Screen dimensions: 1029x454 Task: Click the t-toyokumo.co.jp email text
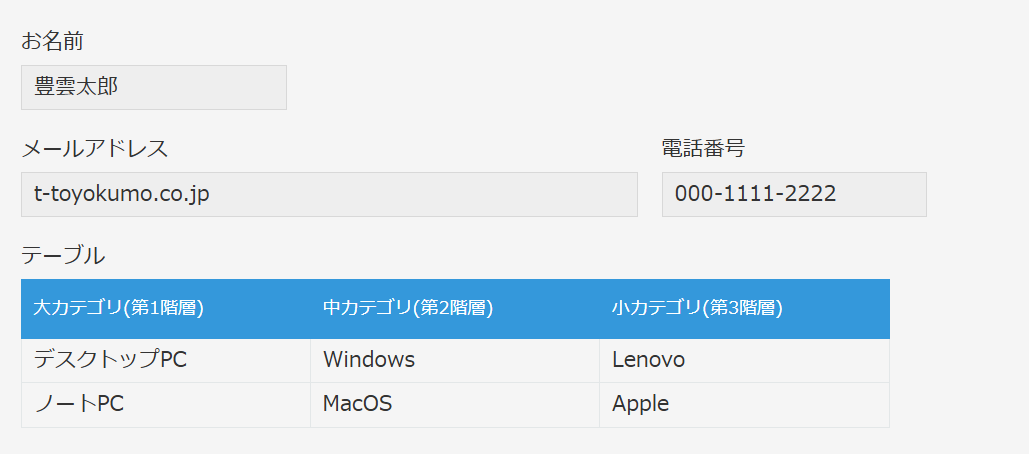[121, 195]
